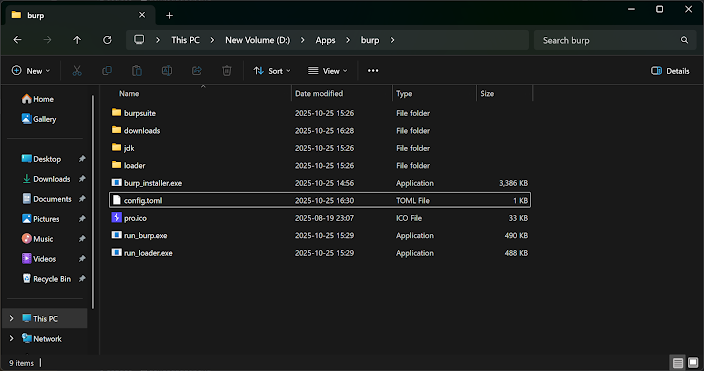This screenshot has width=704, height=371.
Task: Click the ICO File type cell
Action: 409,218
